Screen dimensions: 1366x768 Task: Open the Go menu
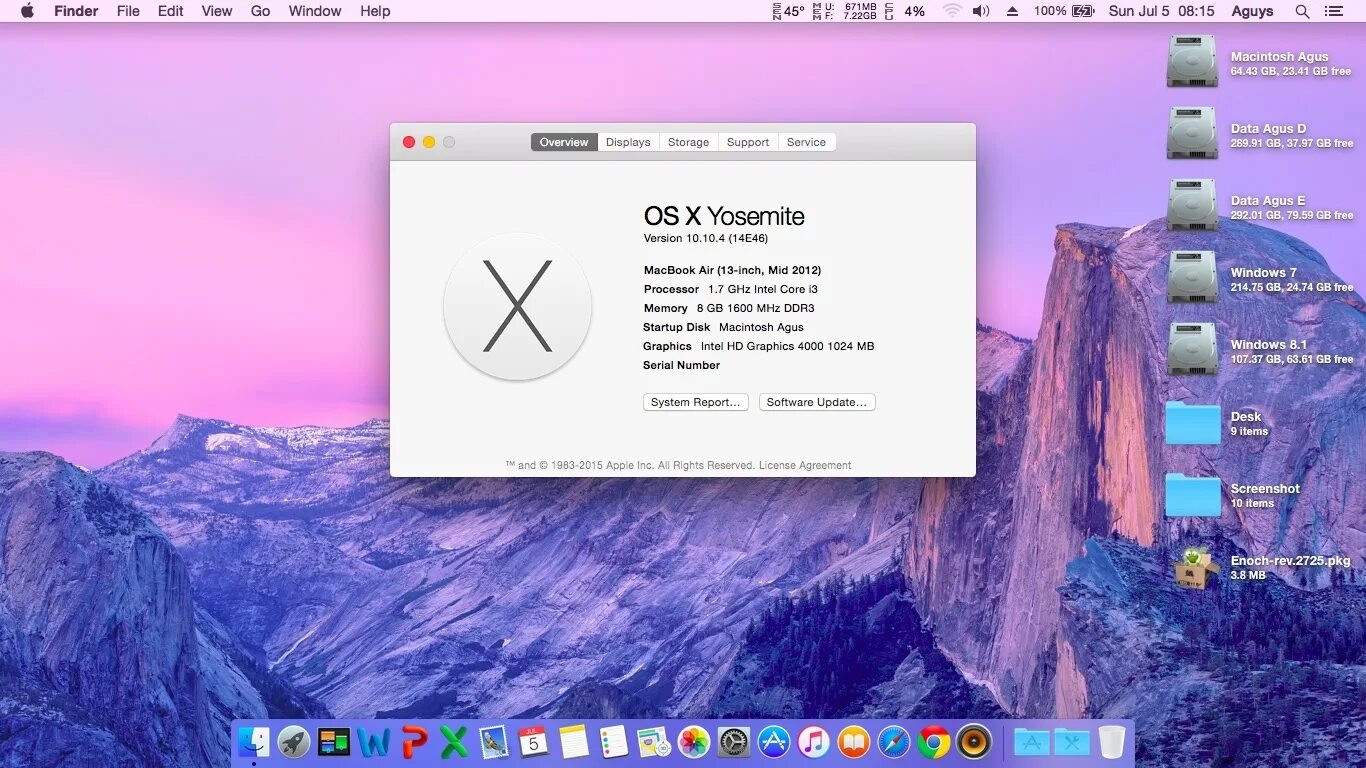coord(261,11)
